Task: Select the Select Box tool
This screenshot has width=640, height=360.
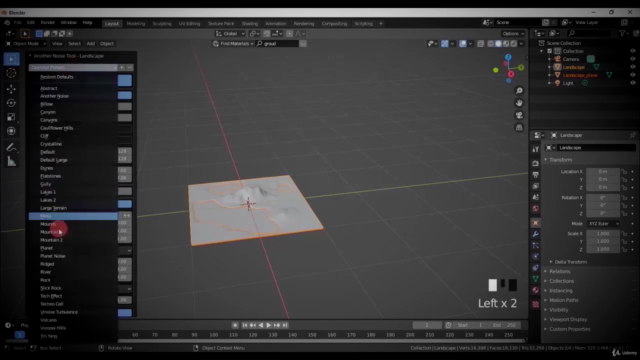Action: [11, 59]
